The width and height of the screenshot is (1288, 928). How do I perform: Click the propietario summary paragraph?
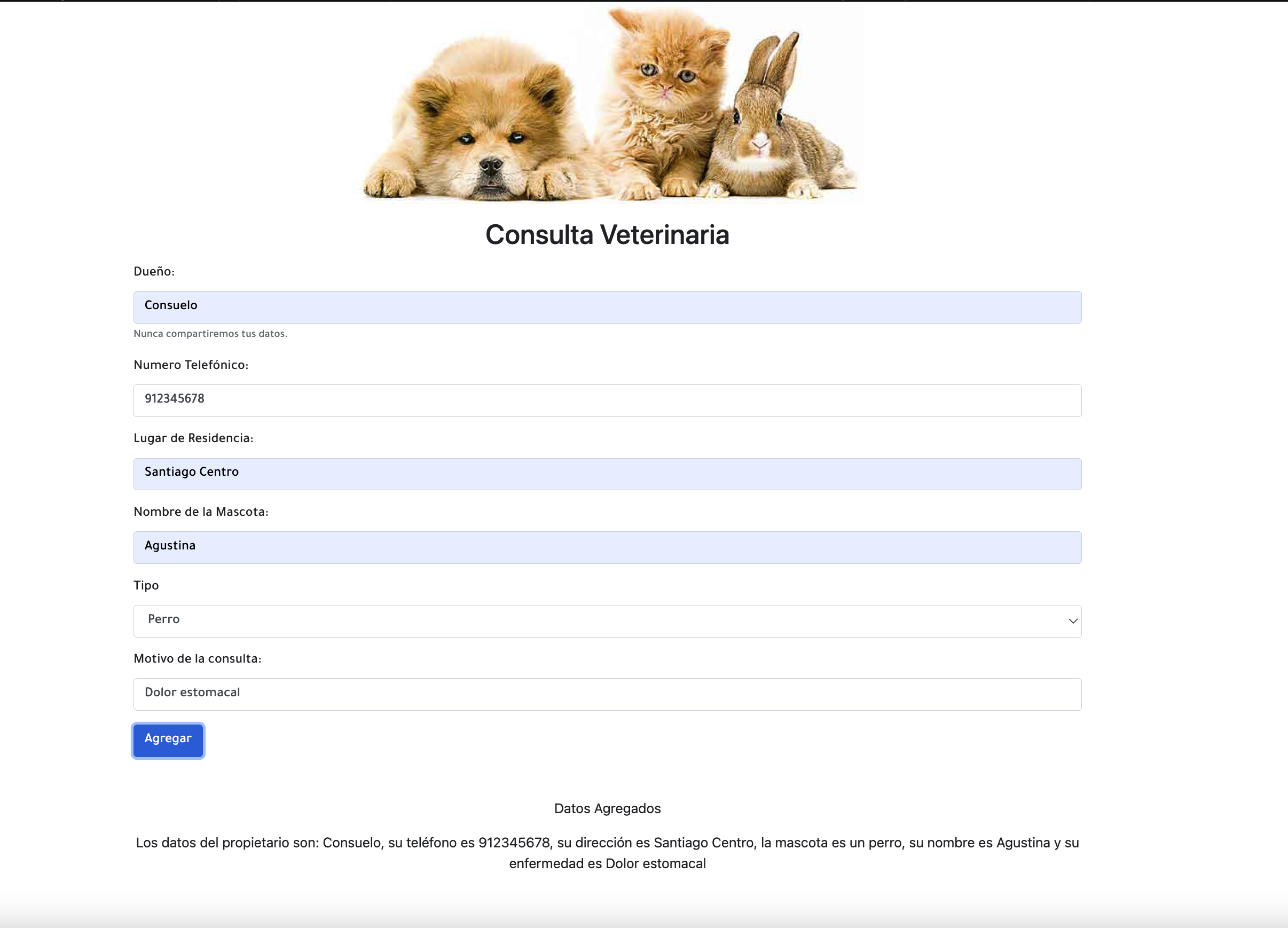coord(607,853)
